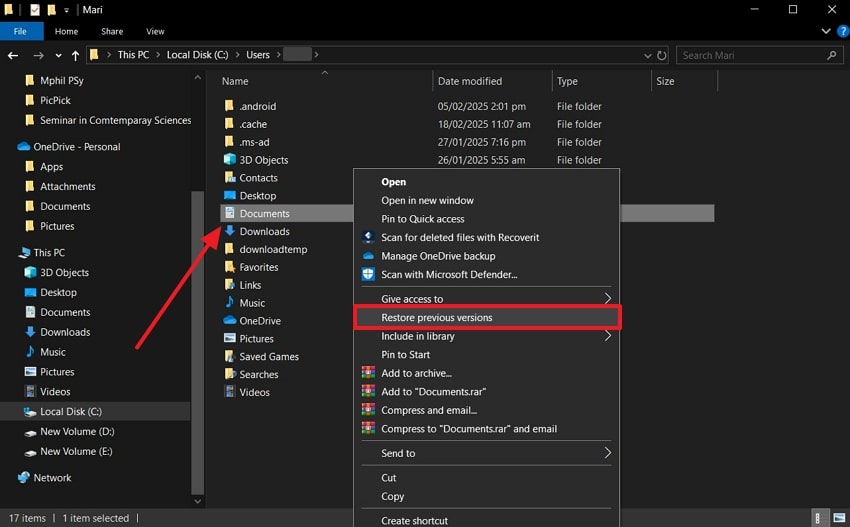Click Scan for deleted files with Recoverit
This screenshot has width=850, height=527.
pyautogui.click(x=460, y=237)
